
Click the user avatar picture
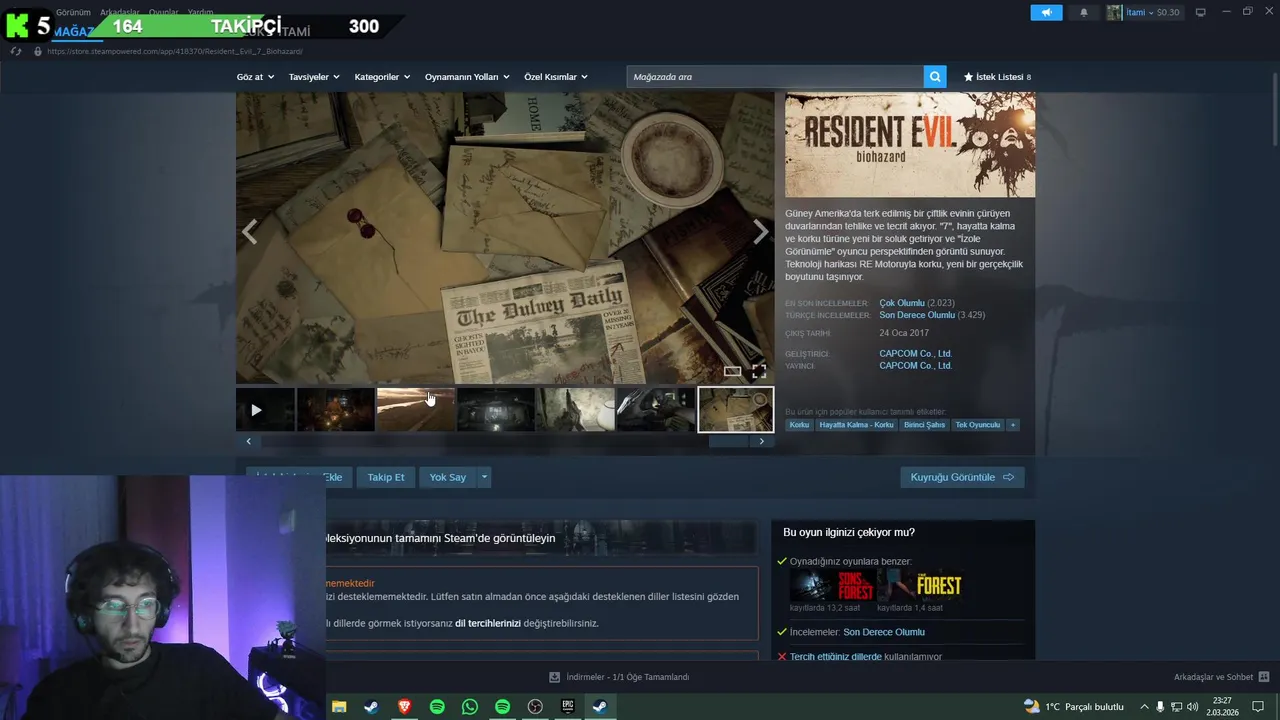pos(1114,12)
